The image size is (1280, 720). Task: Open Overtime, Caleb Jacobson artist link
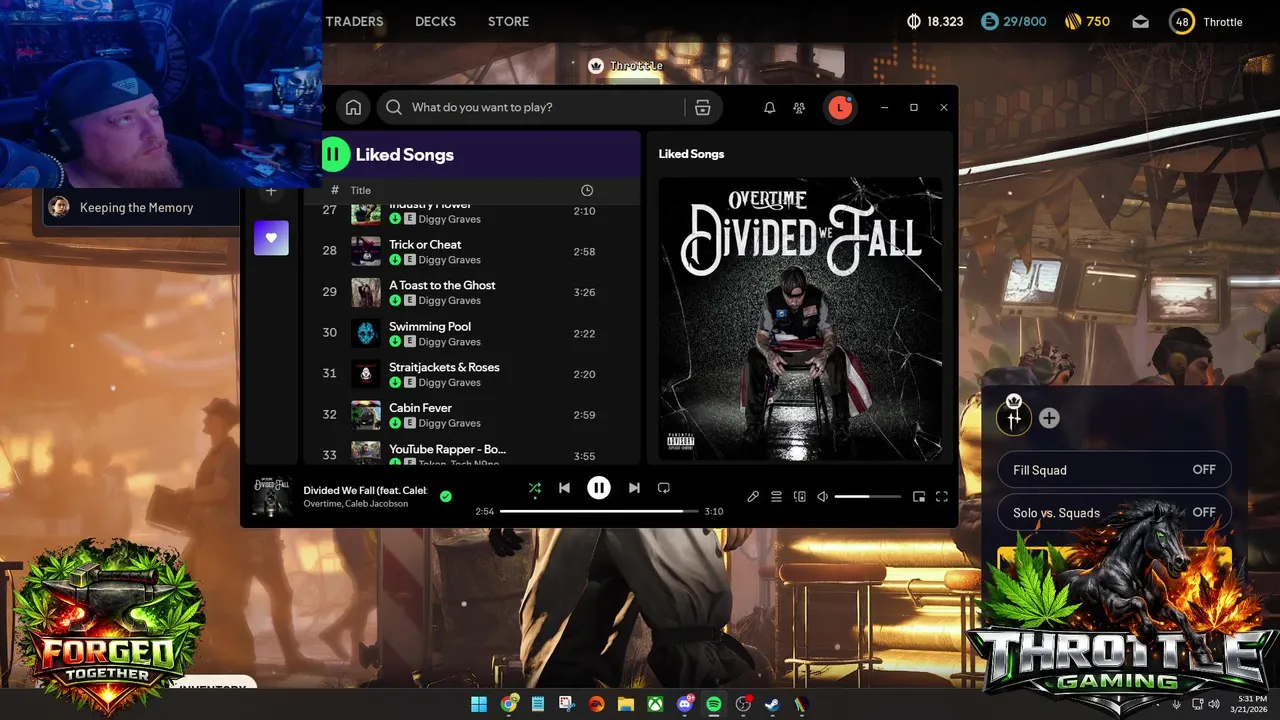coord(355,504)
